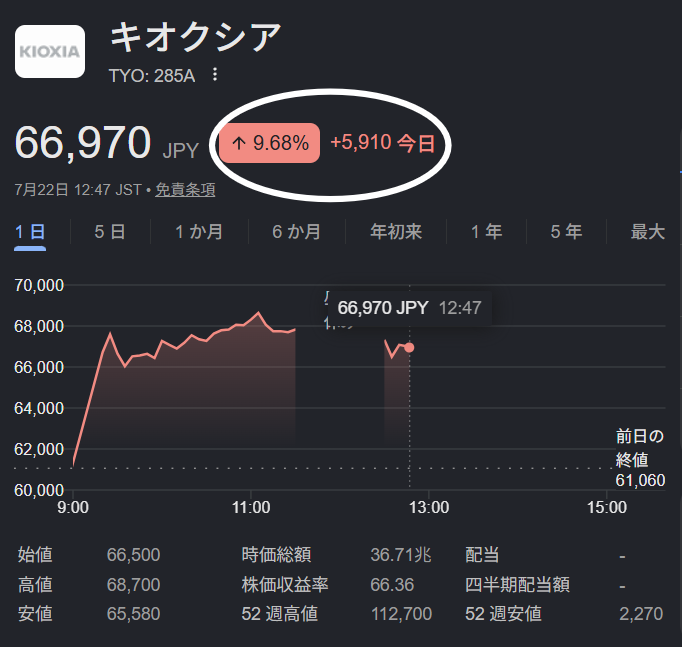The height and width of the screenshot is (647, 682).
Task: Click the chart's current price dot marker
Action: pos(409,347)
